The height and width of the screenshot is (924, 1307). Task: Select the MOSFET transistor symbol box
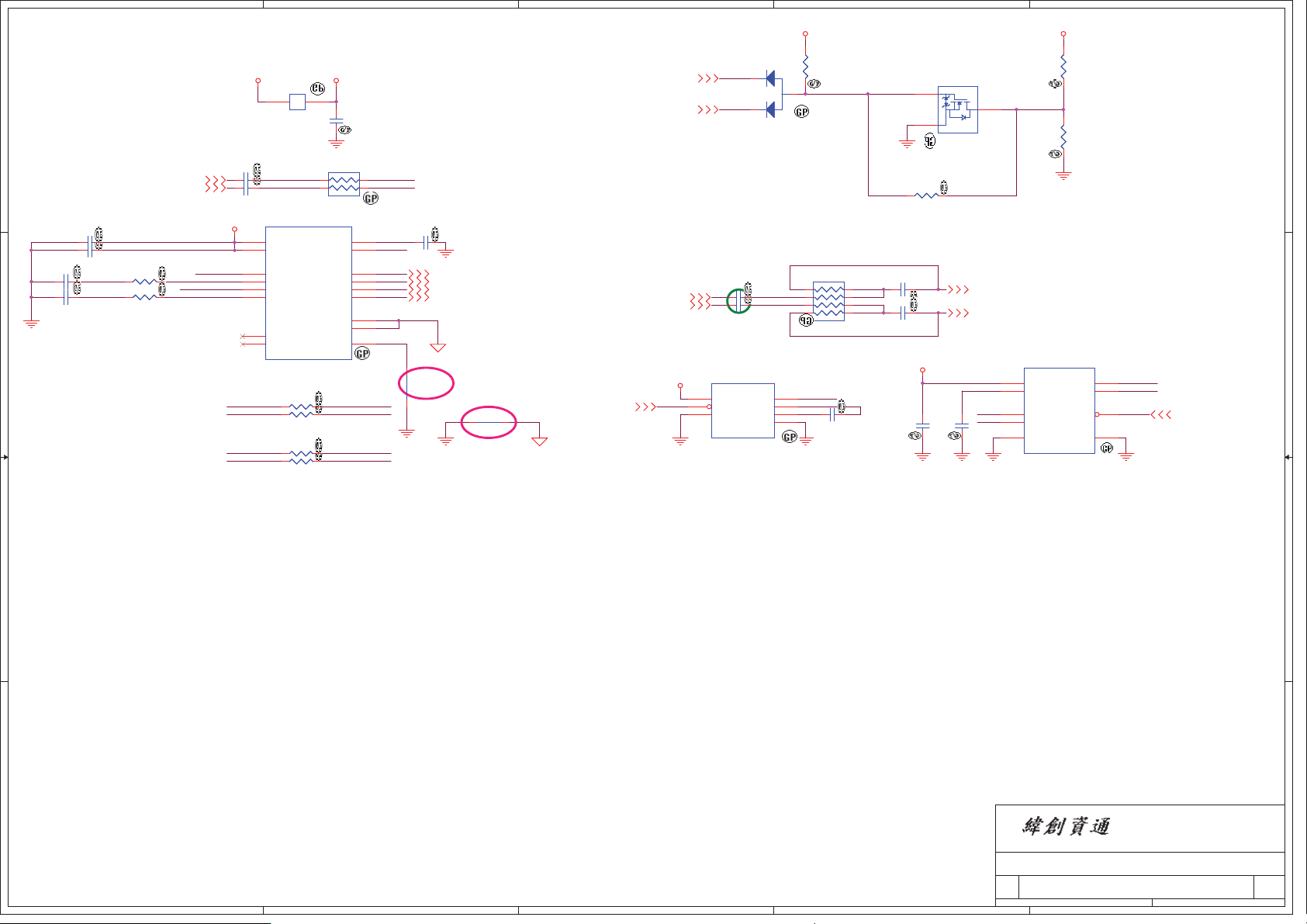pyautogui.click(x=958, y=109)
